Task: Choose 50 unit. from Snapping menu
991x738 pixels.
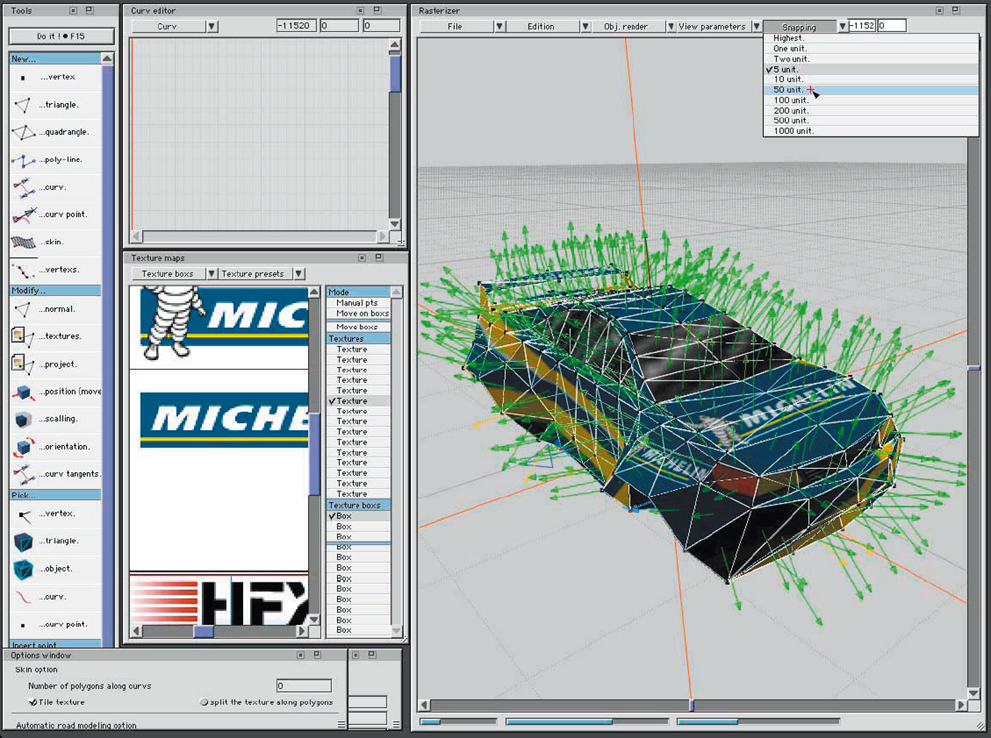Action: pyautogui.click(x=790, y=90)
